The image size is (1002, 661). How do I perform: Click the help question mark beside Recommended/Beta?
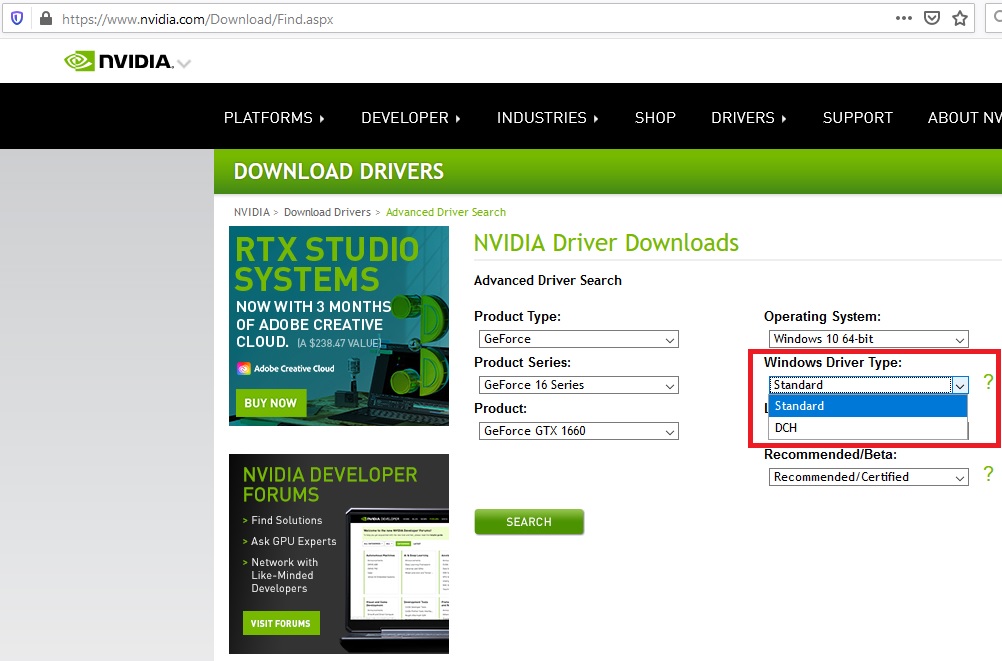click(988, 474)
